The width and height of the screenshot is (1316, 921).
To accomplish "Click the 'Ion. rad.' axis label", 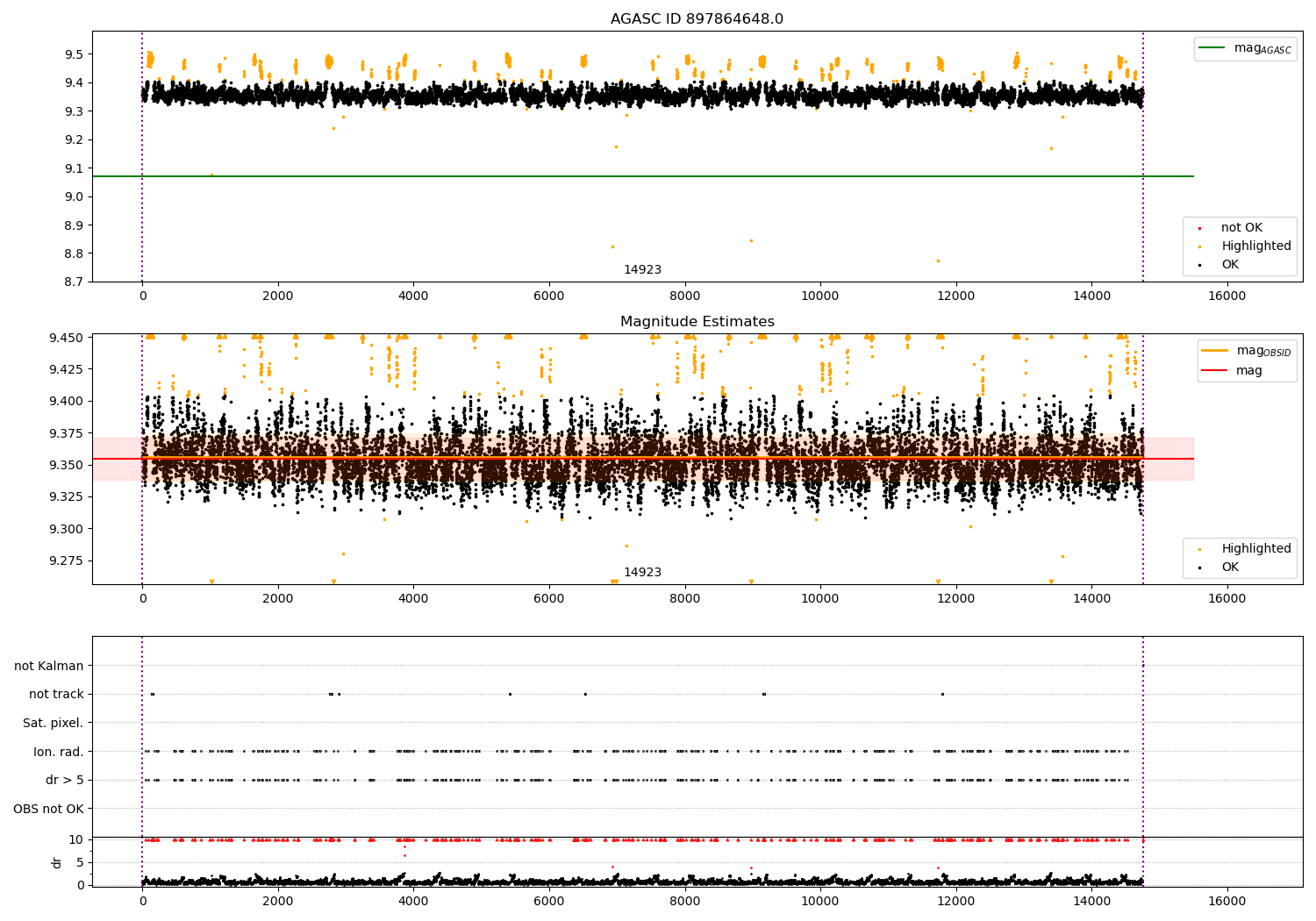I will [59, 752].
